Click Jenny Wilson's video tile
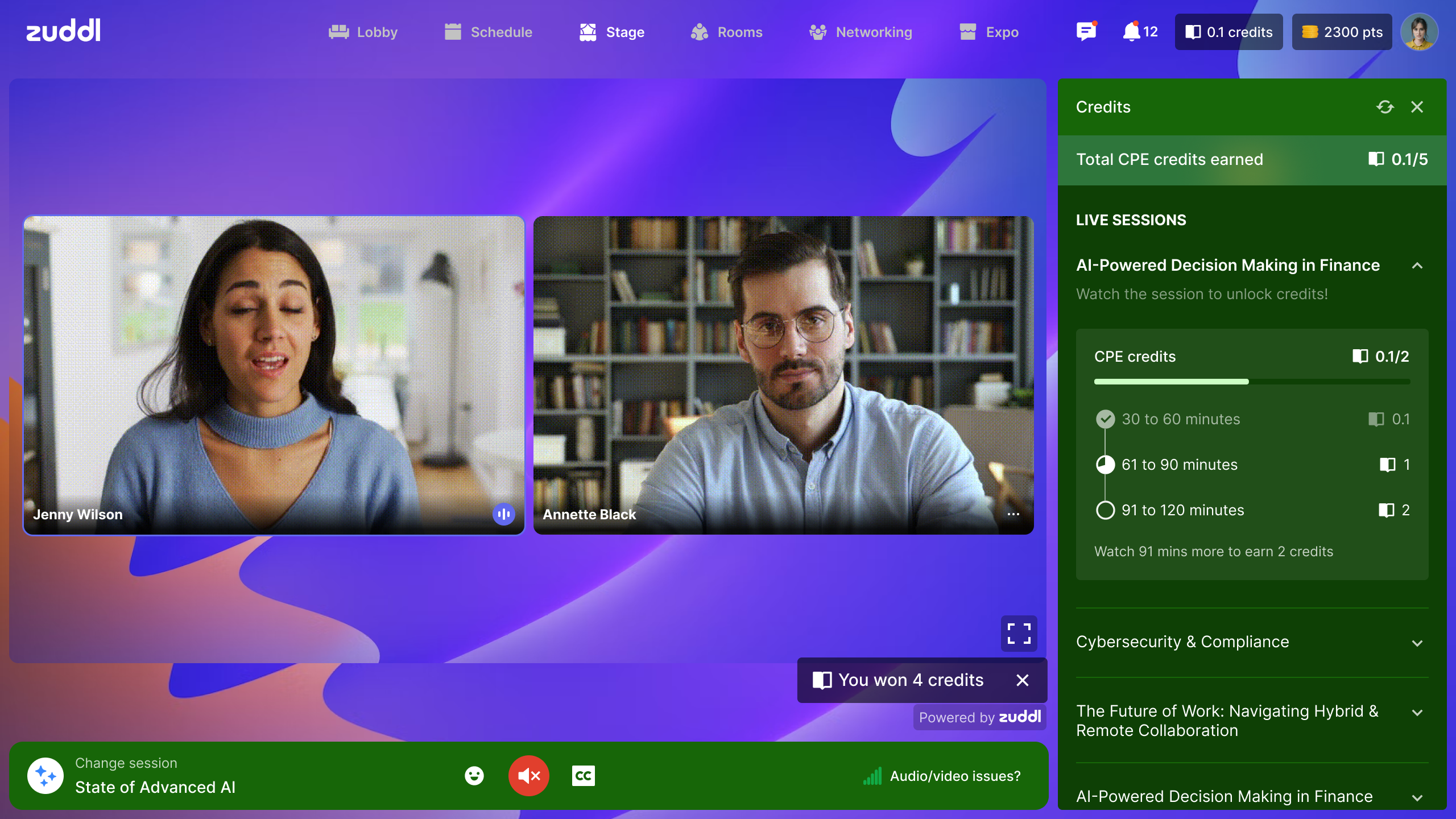 pyautogui.click(x=274, y=375)
